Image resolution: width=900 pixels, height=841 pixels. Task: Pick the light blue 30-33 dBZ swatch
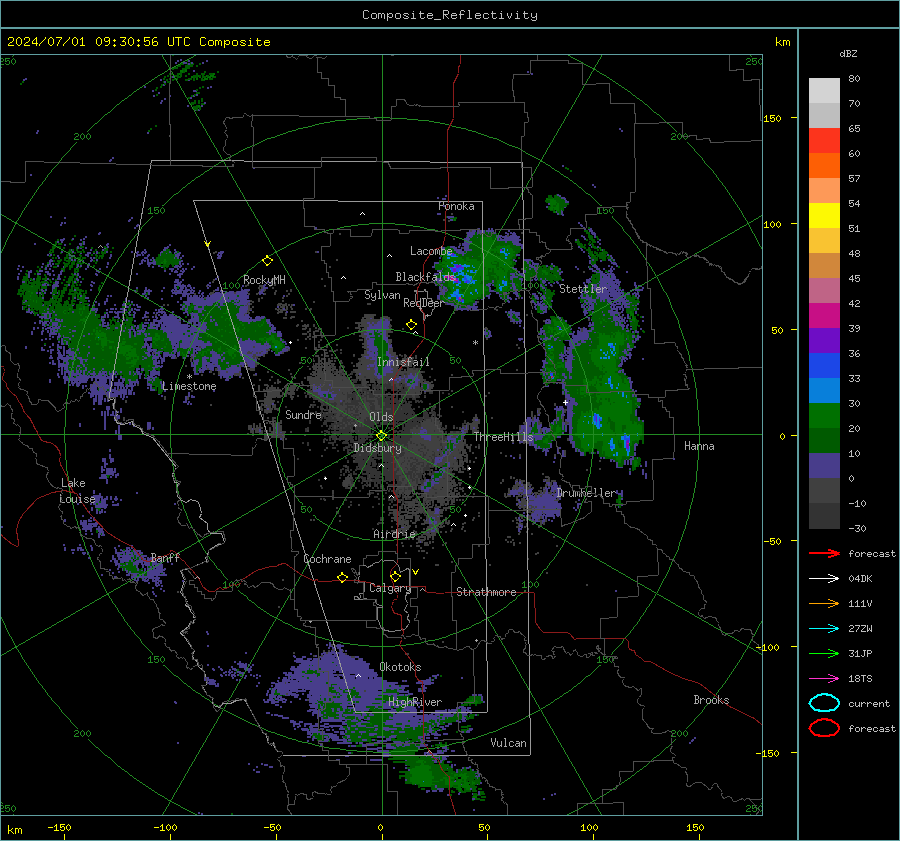point(824,391)
